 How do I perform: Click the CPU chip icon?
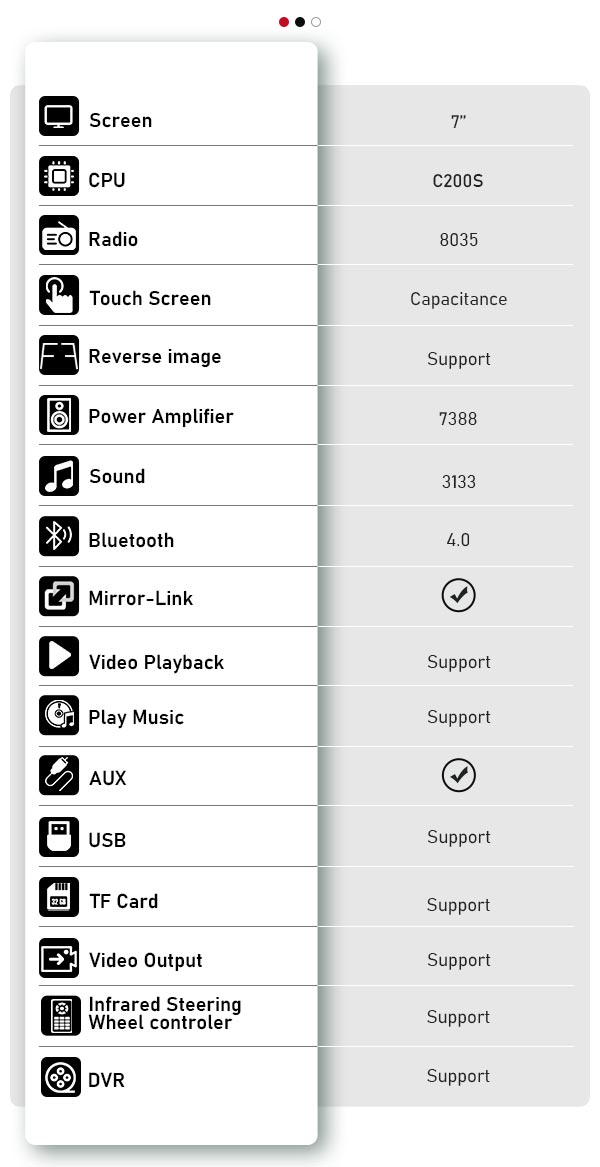pyautogui.click(x=59, y=176)
